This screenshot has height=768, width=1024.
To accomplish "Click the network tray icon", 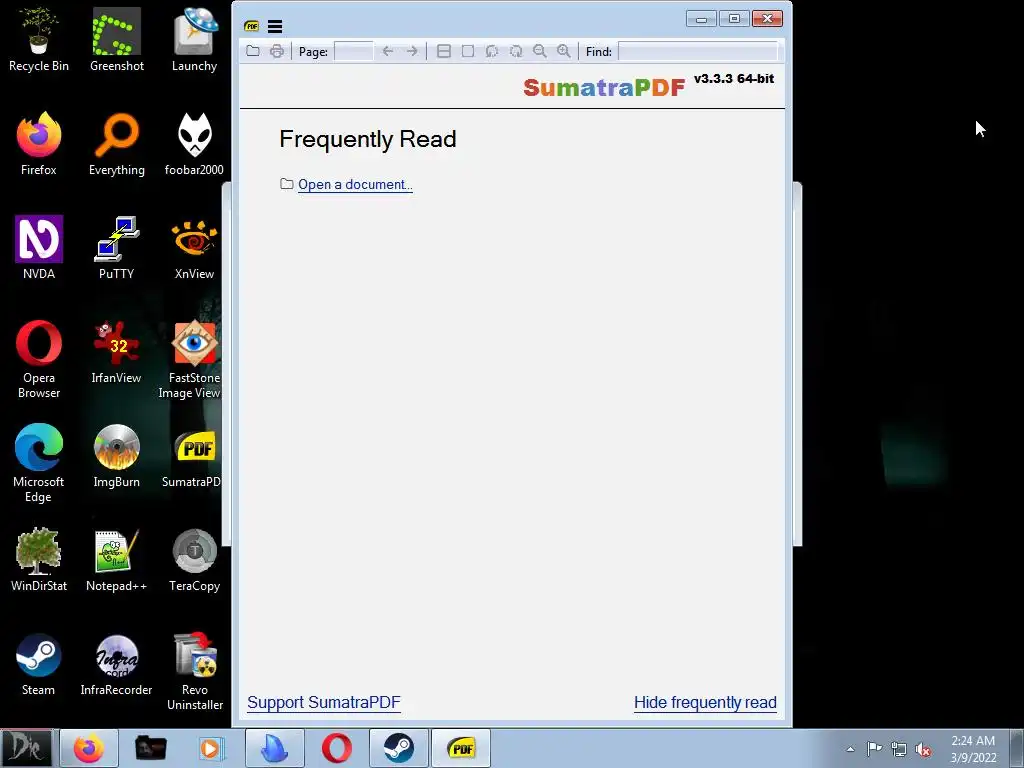I will pyautogui.click(x=899, y=749).
